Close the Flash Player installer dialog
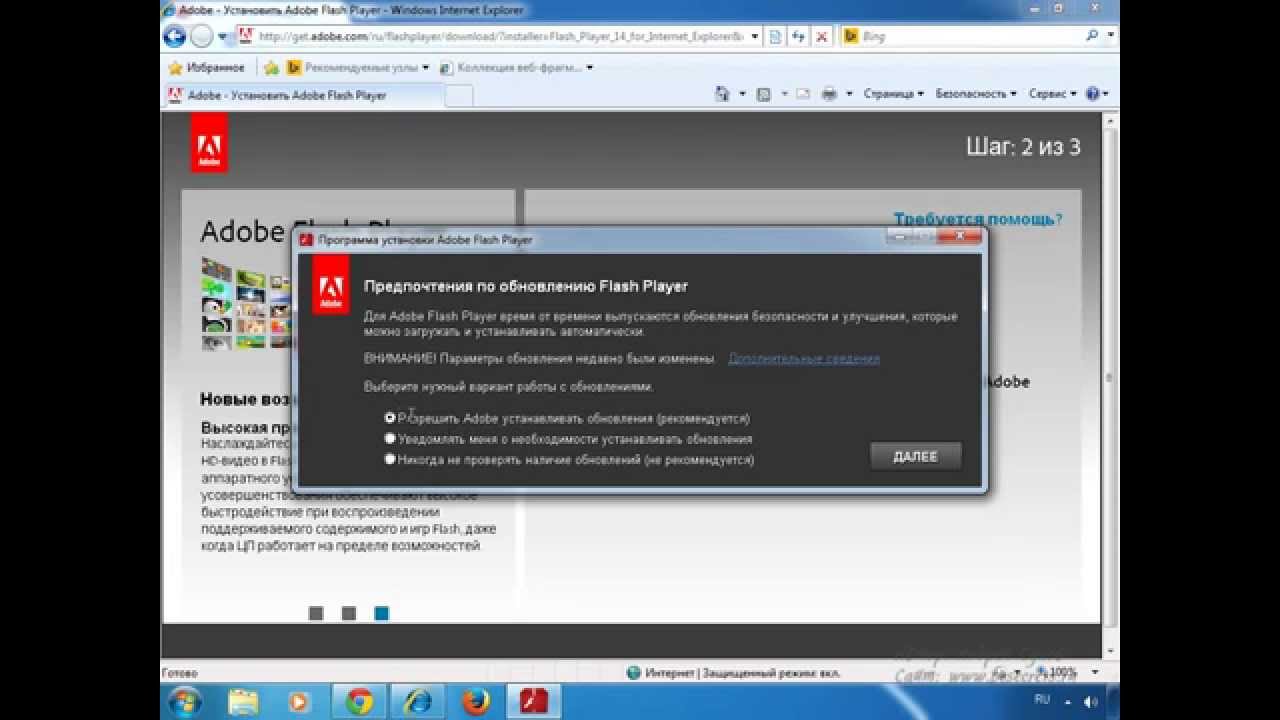 point(962,237)
